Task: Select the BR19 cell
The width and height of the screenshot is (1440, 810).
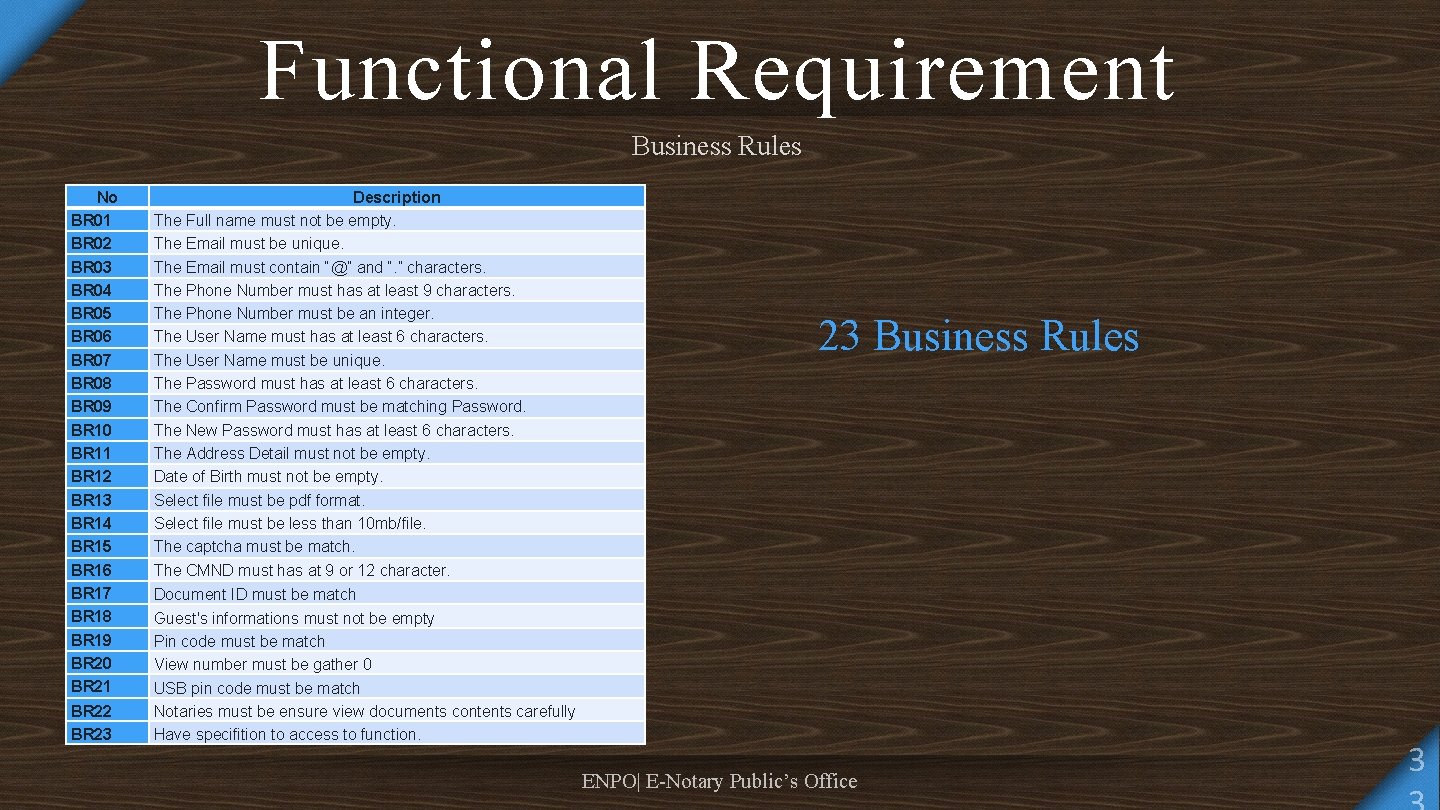Action: (x=107, y=640)
